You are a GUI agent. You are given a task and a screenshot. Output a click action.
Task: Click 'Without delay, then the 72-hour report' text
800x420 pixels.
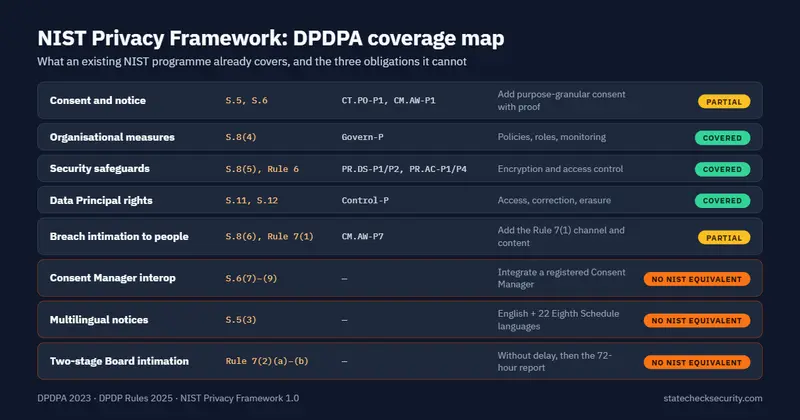pos(555,361)
